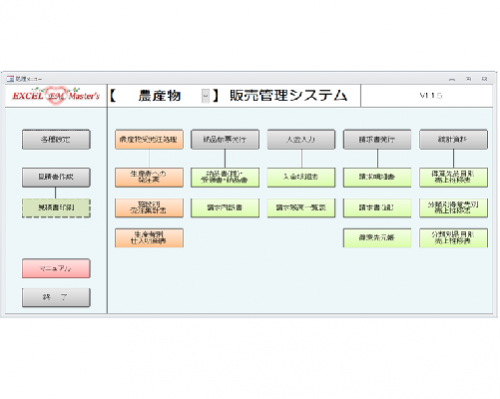Image resolution: width=500 pixels, height=399 pixels.
Task: Open the 分類別品目別 売上推移表 button
Action: point(453,238)
